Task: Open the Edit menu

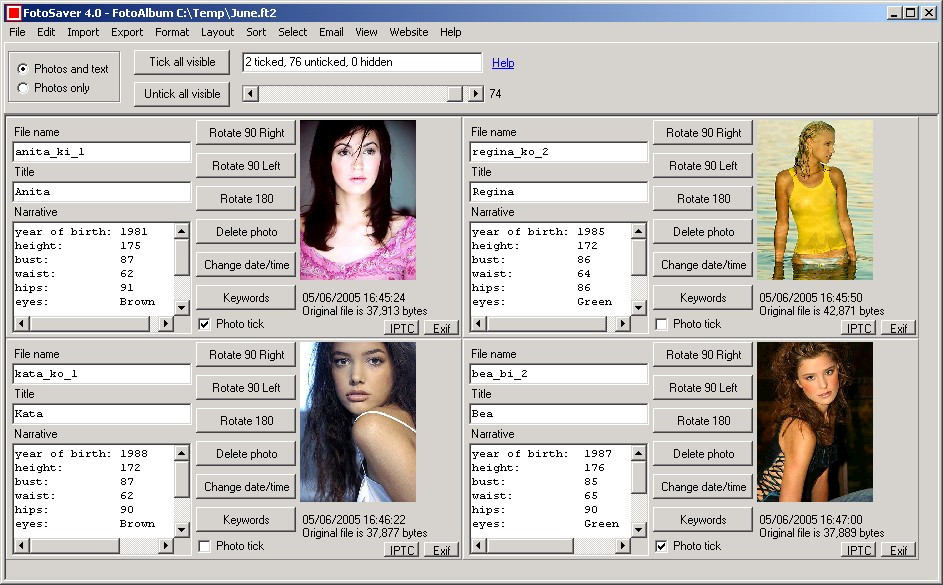Action: pyautogui.click(x=46, y=32)
